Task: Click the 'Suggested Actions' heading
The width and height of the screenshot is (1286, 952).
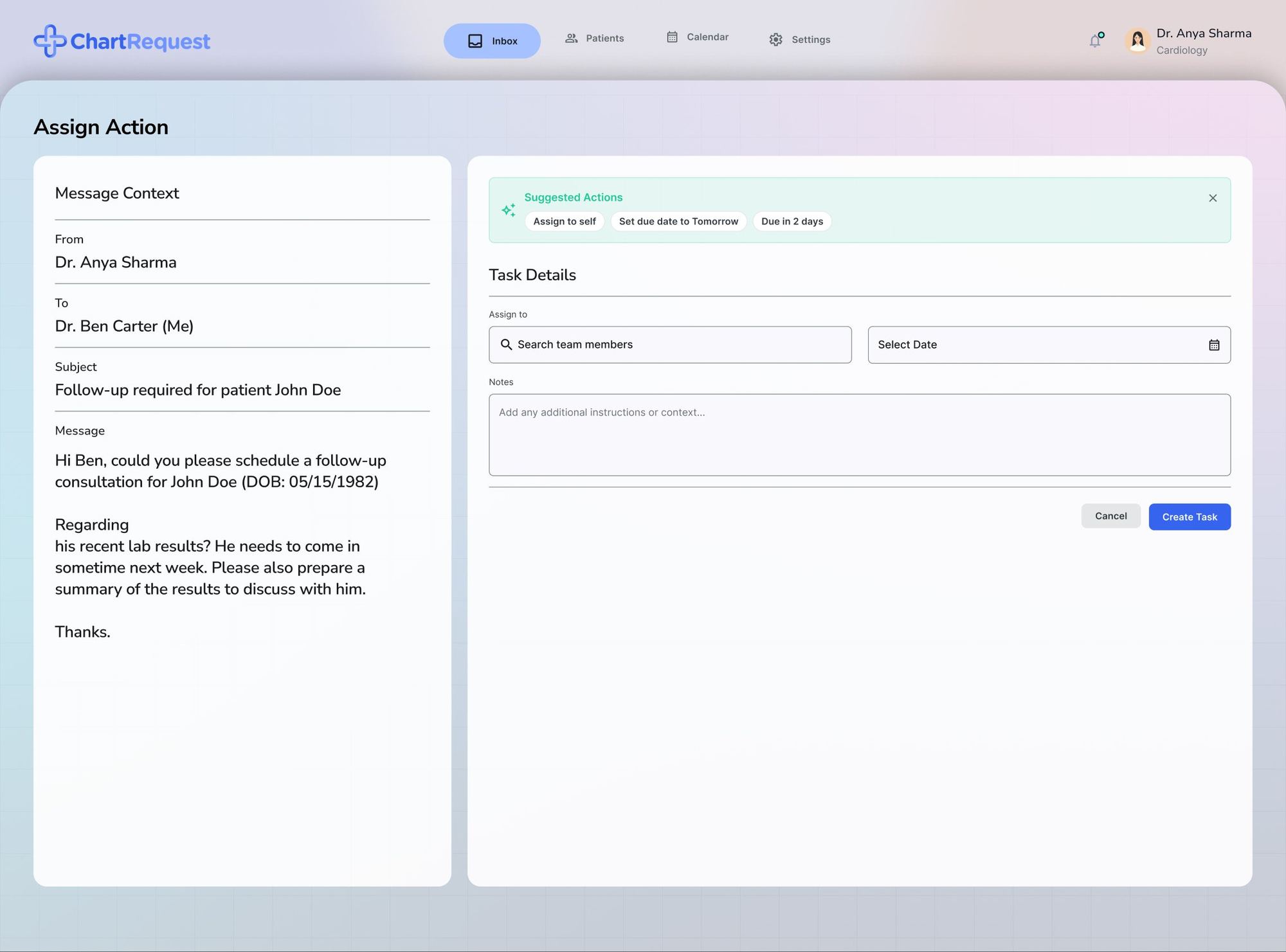Action: coord(574,197)
